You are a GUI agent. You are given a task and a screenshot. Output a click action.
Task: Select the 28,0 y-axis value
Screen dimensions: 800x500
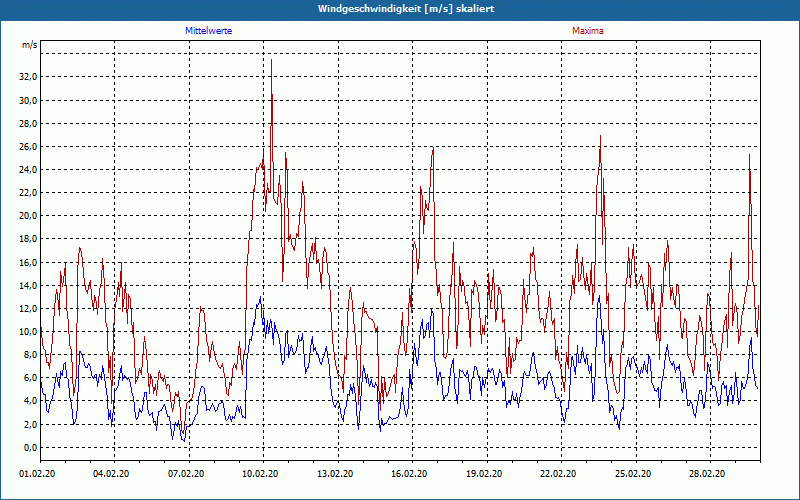click(29, 123)
